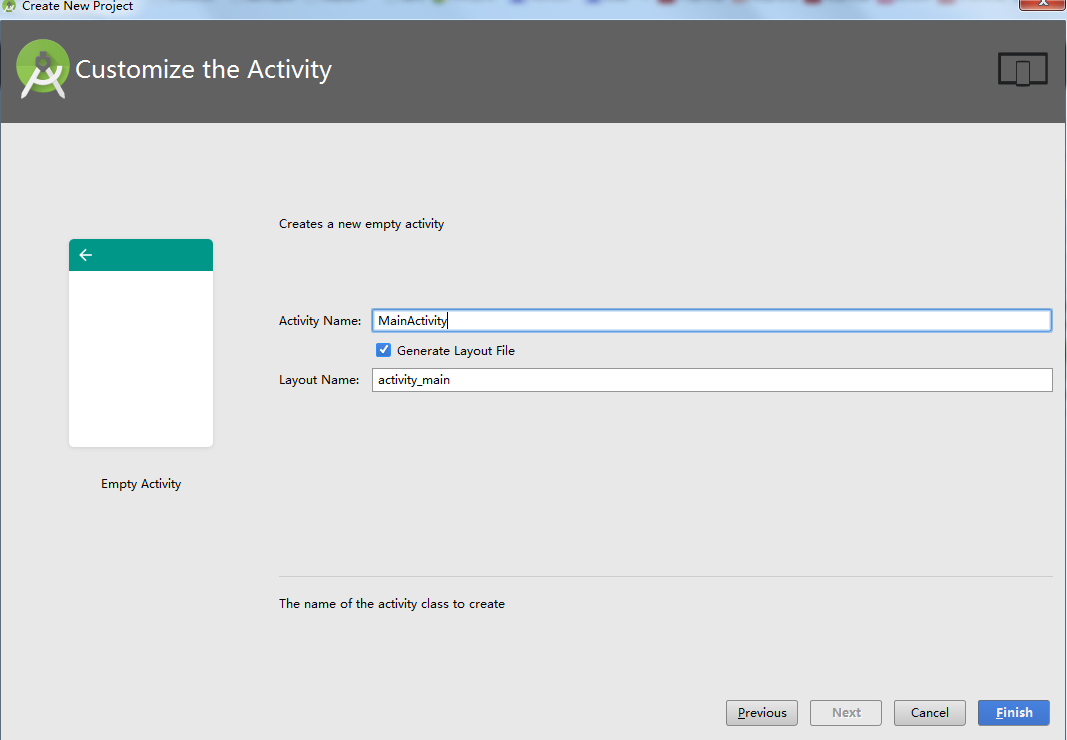
Task: Click the back arrow in the activity preview
Action: 86,255
